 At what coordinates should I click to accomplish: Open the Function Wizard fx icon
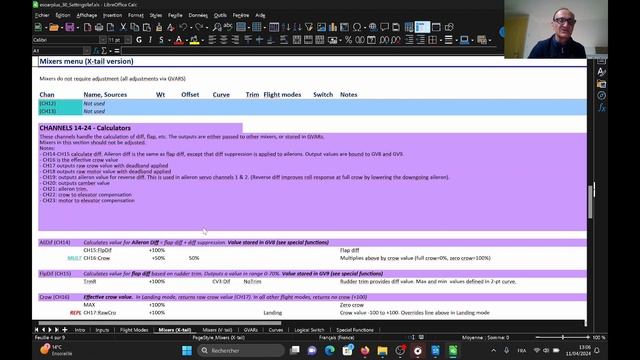[x=96, y=51]
